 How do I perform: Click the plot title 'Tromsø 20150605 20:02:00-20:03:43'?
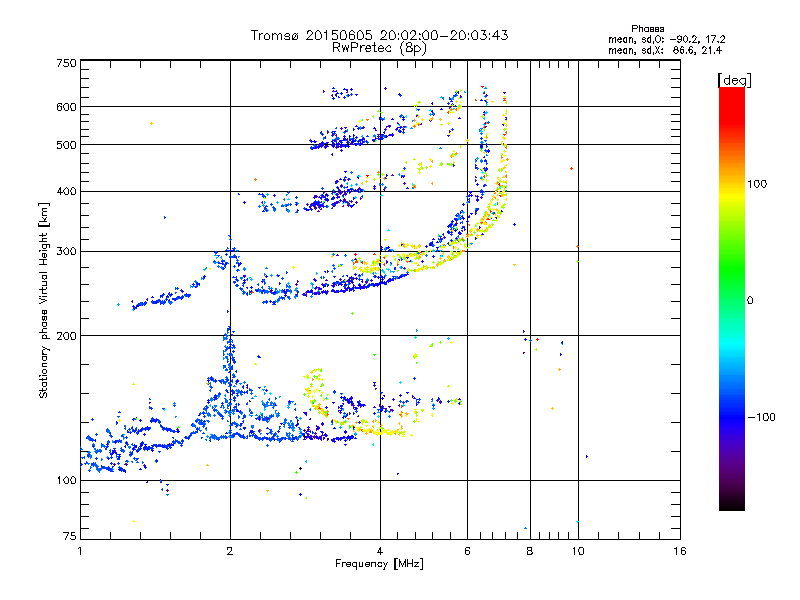pyautogui.click(x=379, y=35)
